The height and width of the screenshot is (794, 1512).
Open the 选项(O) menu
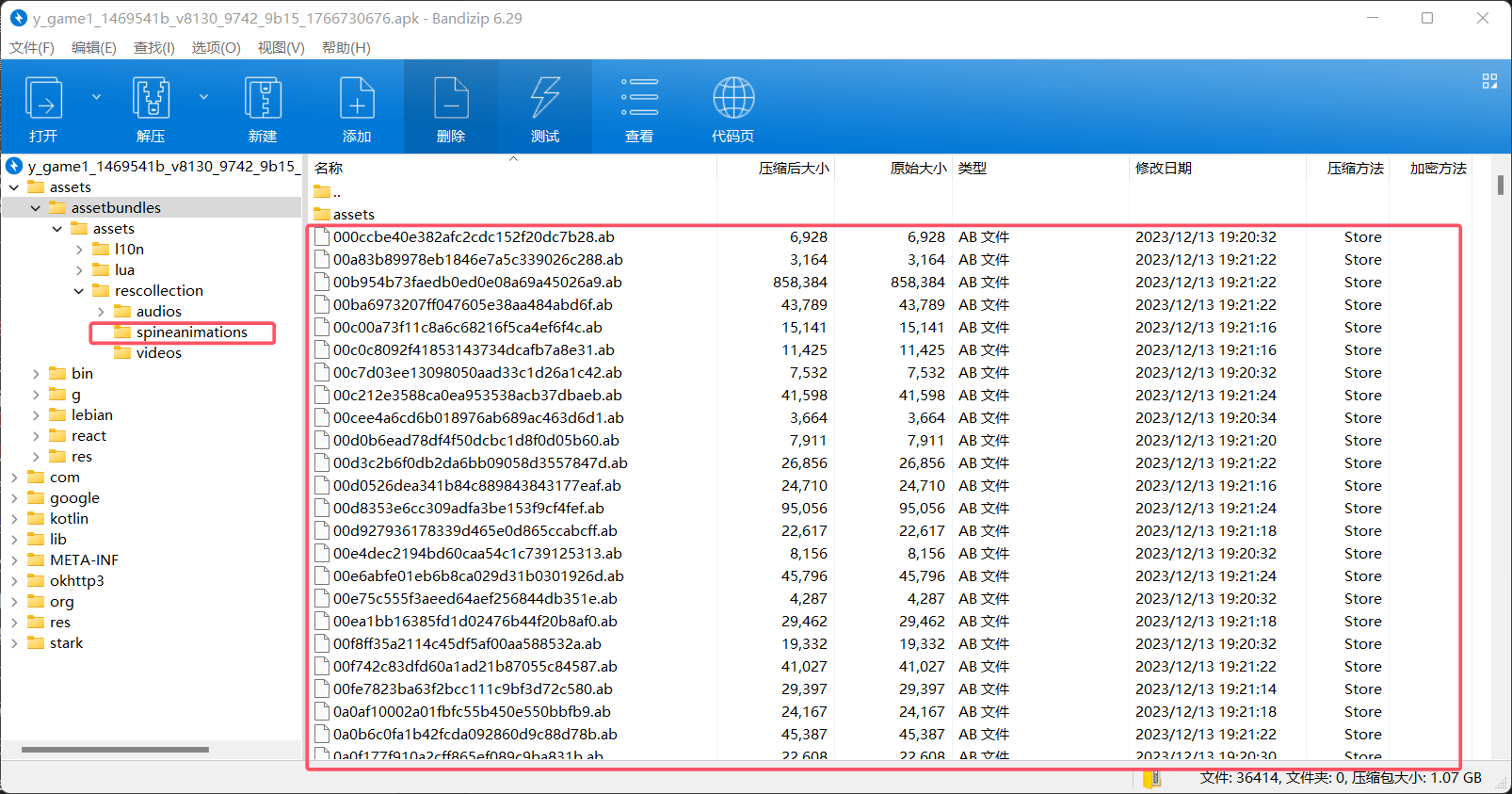click(x=216, y=47)
